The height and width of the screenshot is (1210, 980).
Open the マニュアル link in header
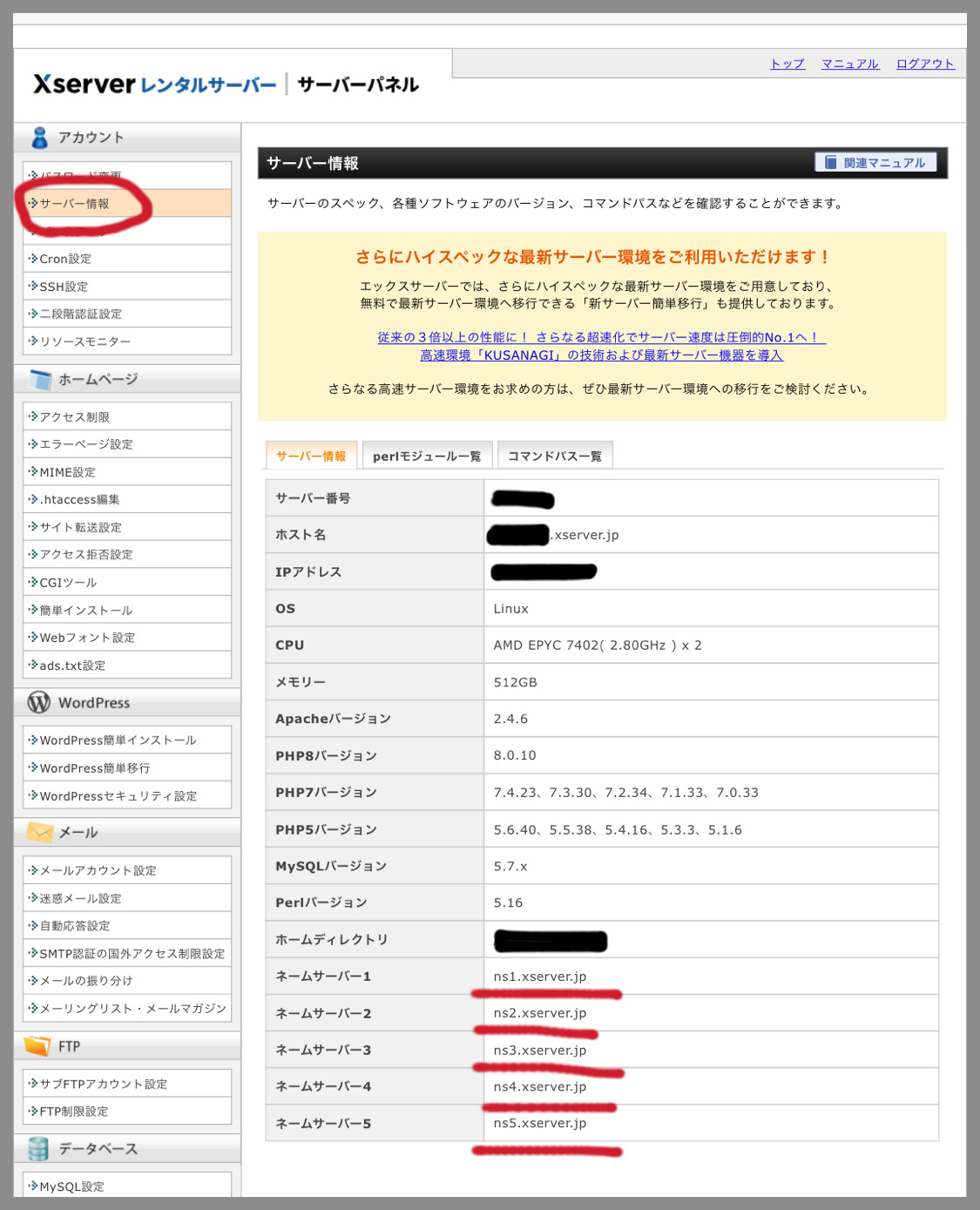click(x=850, y=64)
